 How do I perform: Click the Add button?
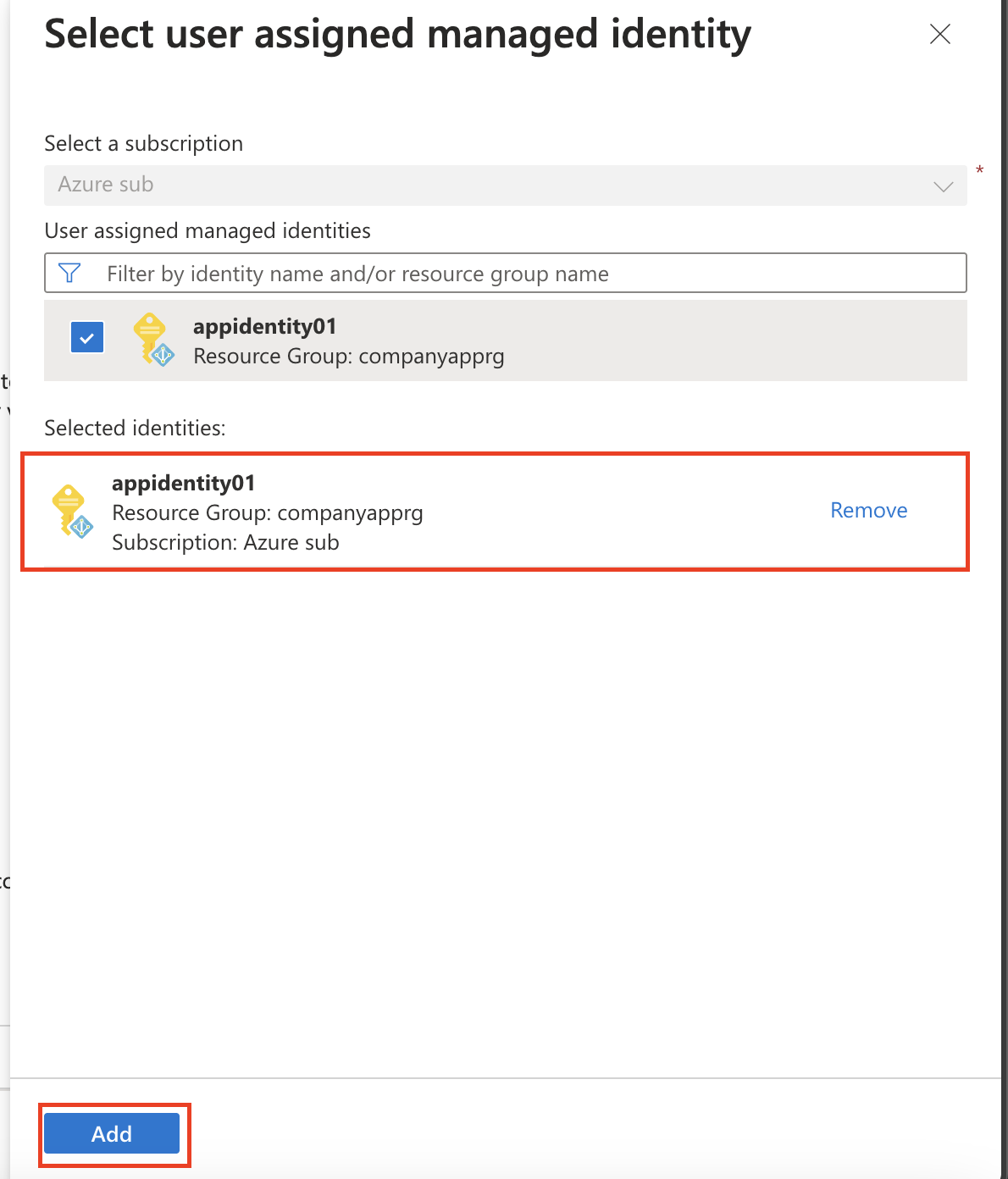click(112, 1133)
